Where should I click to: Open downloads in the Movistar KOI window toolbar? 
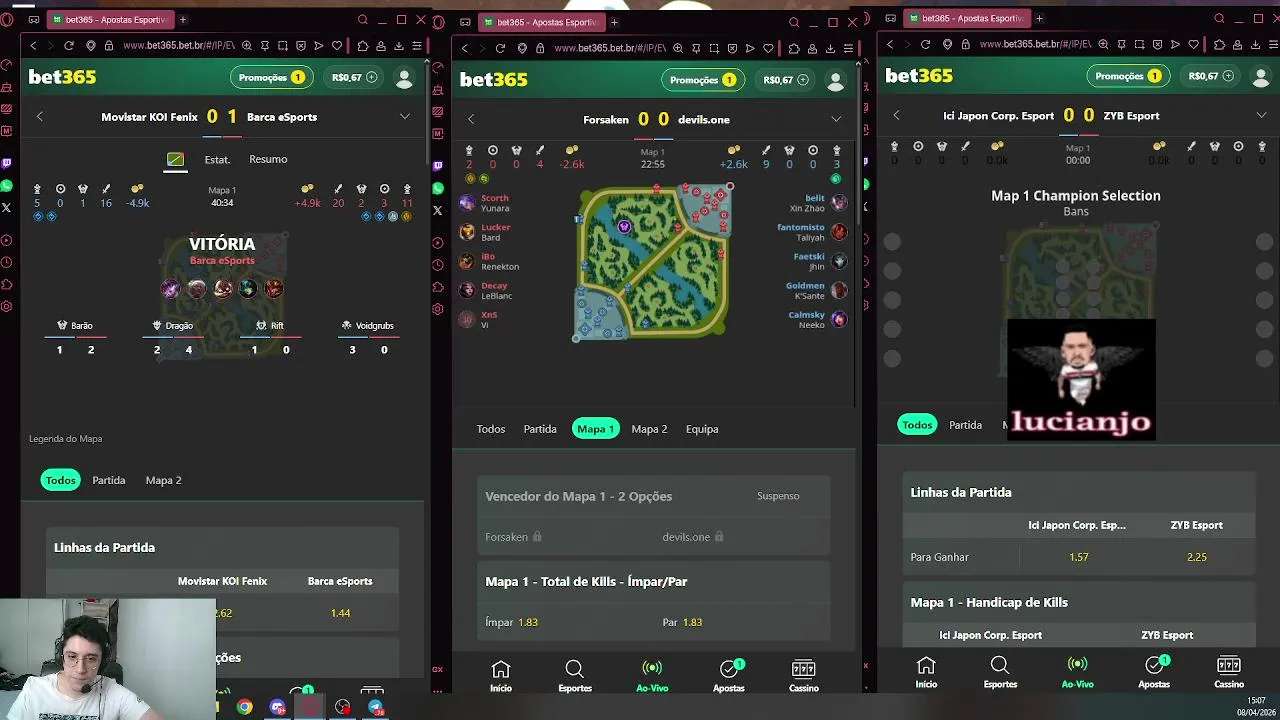tap(398, 45)
